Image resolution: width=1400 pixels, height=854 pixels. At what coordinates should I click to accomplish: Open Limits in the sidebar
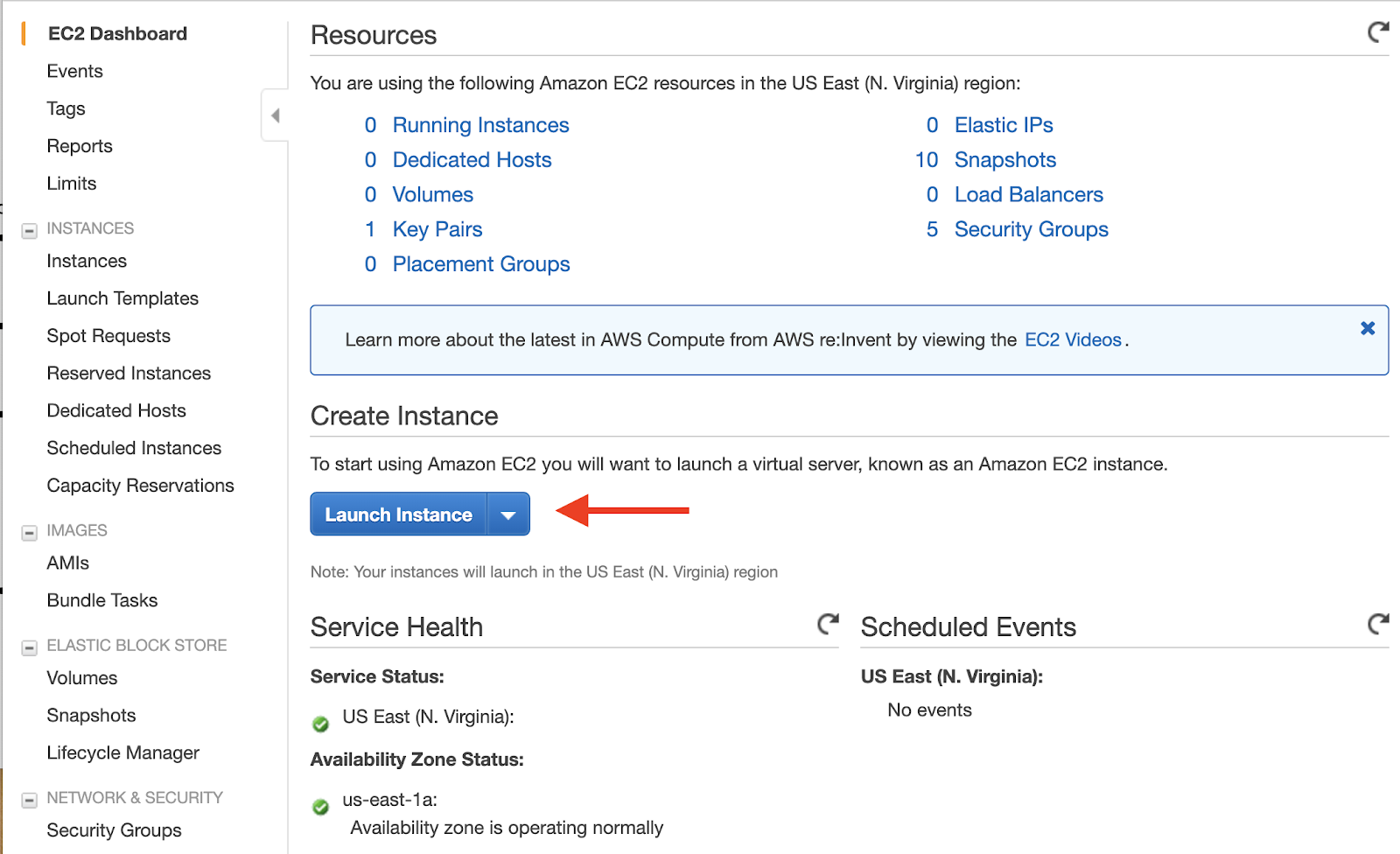click(72, 184)
